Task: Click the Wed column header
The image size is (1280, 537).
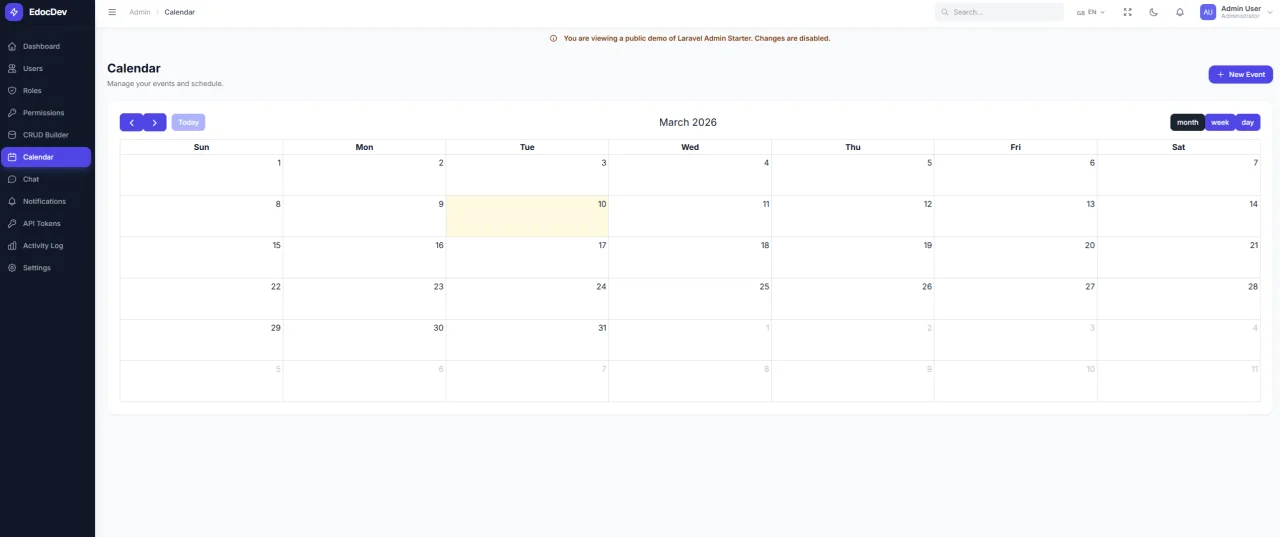Action: tap(690, 147)
